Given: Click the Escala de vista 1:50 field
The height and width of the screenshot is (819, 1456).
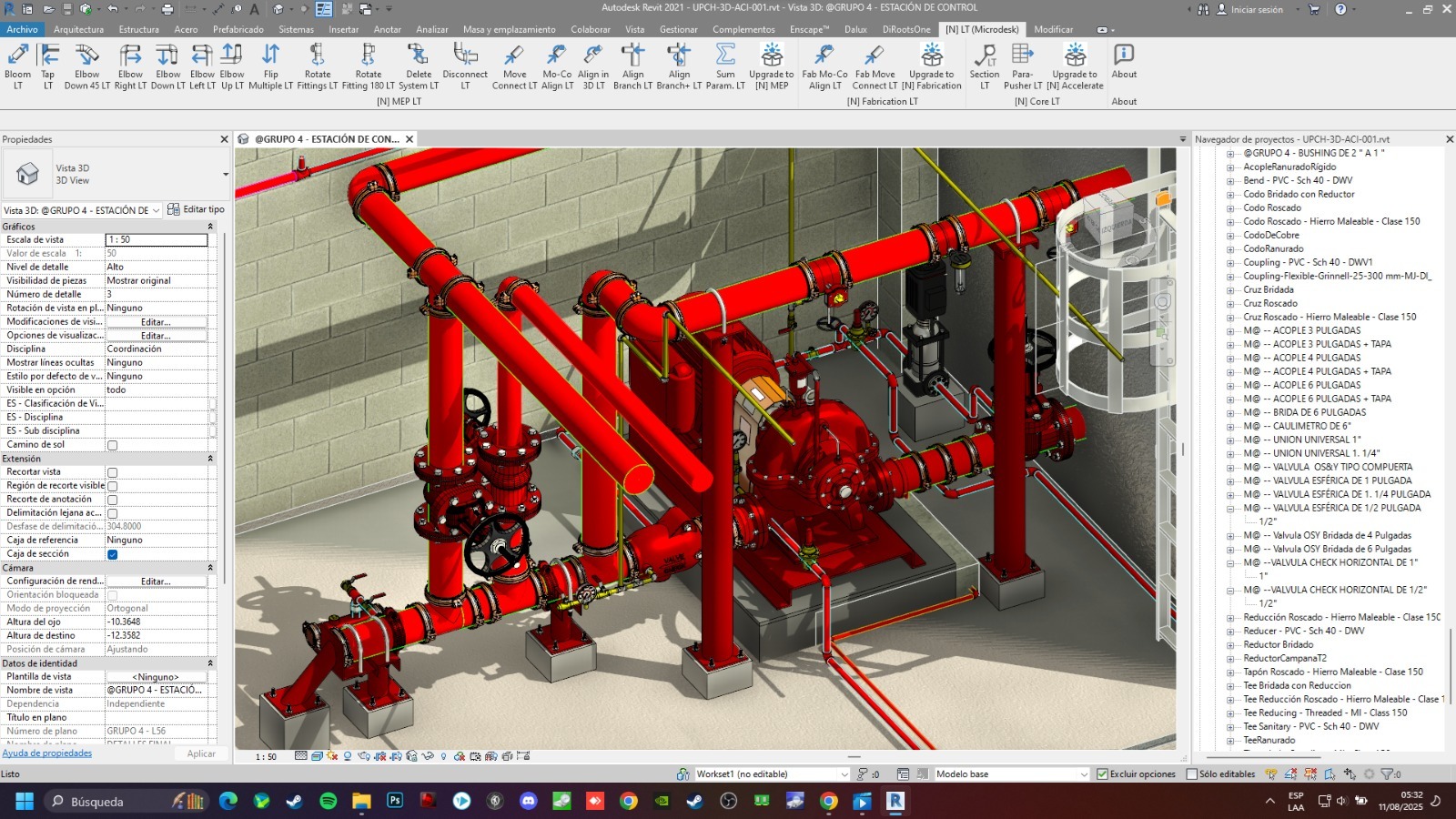Looking at the screenshot, I should (x=157, y=240).
